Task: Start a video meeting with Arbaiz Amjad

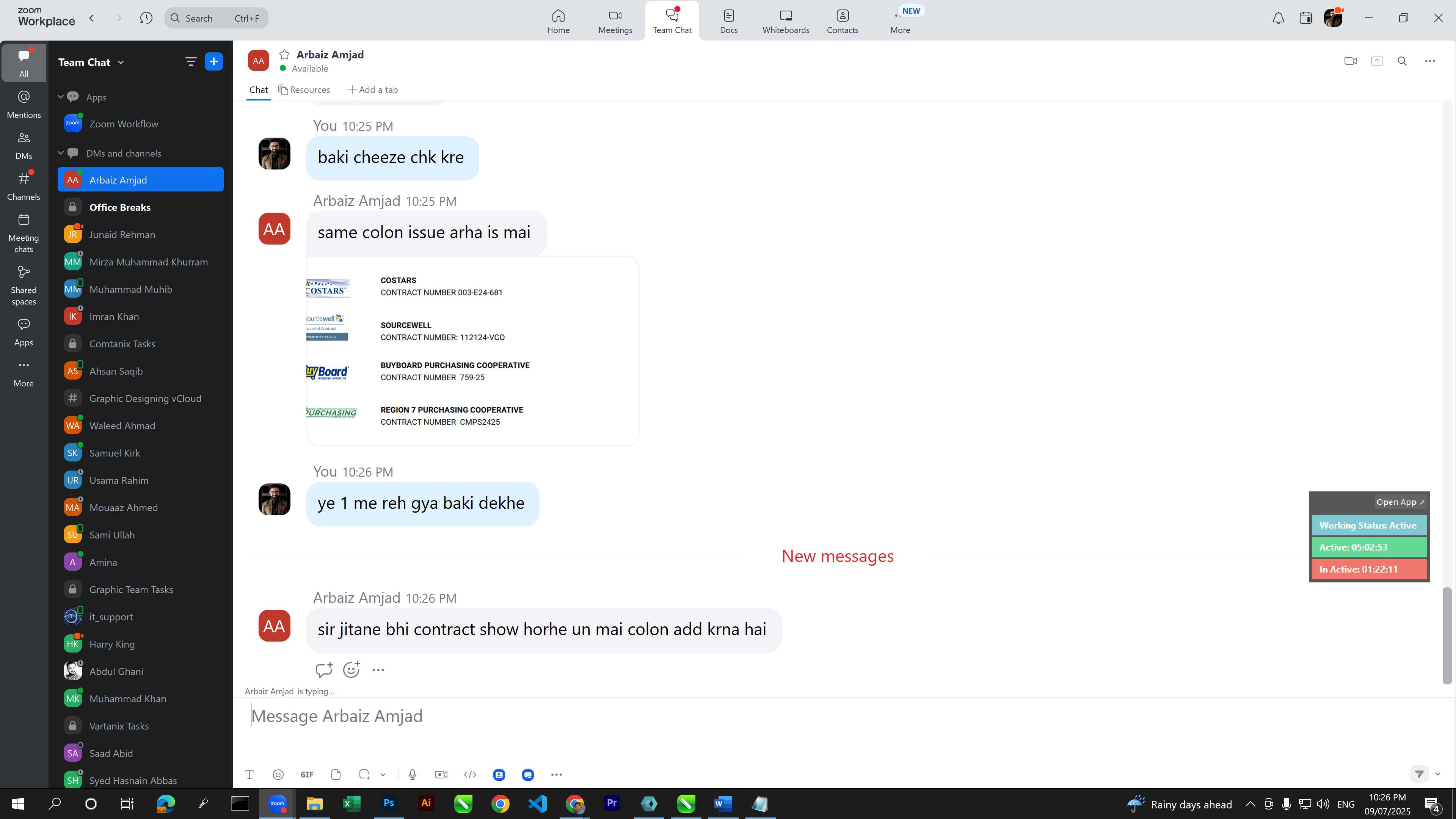Action: (1350, 61)
